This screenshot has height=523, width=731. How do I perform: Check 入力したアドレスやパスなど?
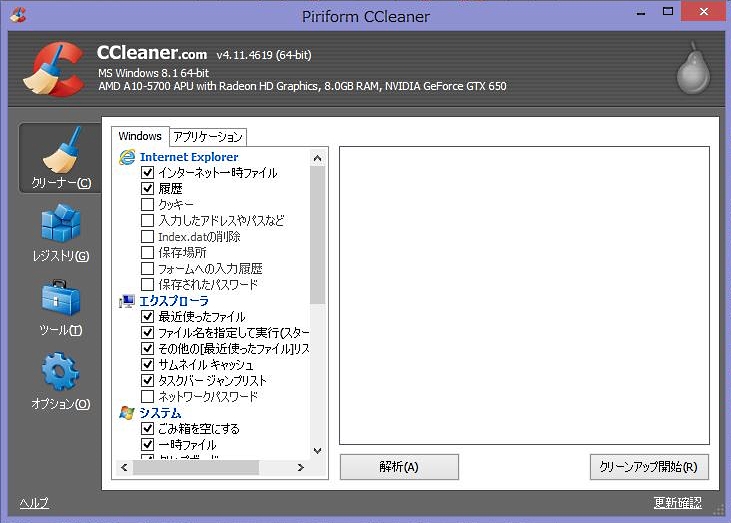(x=147, y=220)
